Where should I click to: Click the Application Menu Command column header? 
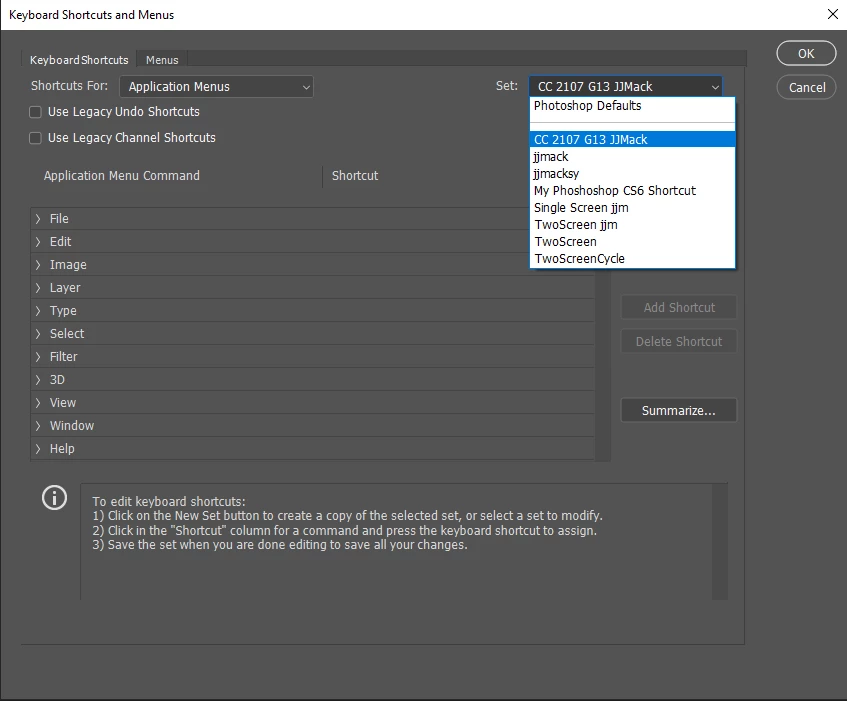pyautogui.click(x=122, y=176)
